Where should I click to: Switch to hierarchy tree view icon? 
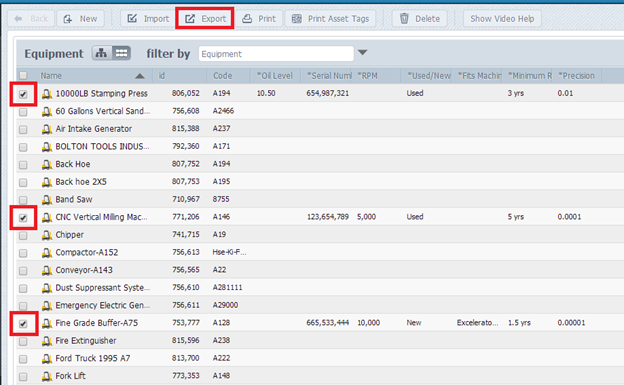[x=101, y=53]
